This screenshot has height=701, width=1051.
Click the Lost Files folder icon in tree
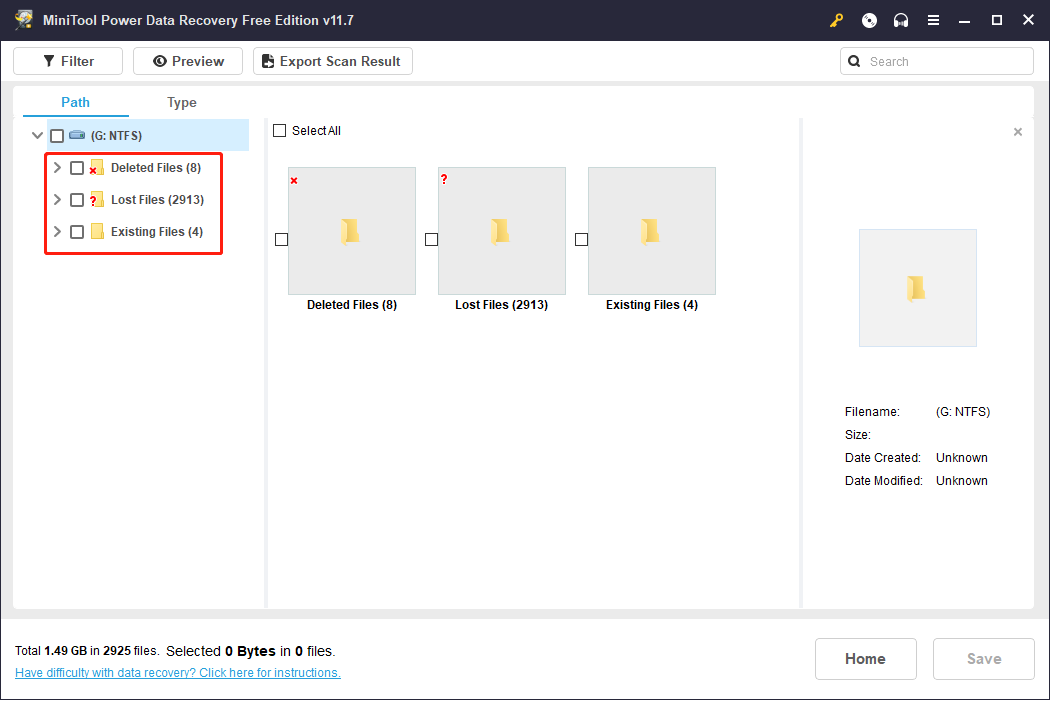point(97,200)
